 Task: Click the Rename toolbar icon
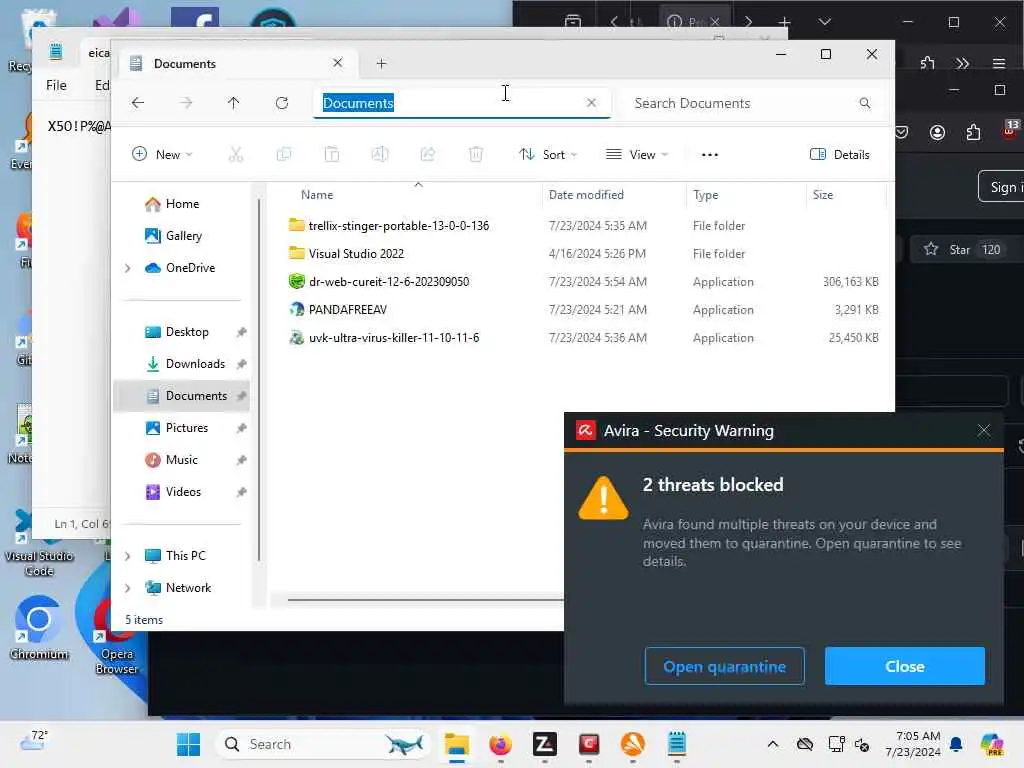379,155
